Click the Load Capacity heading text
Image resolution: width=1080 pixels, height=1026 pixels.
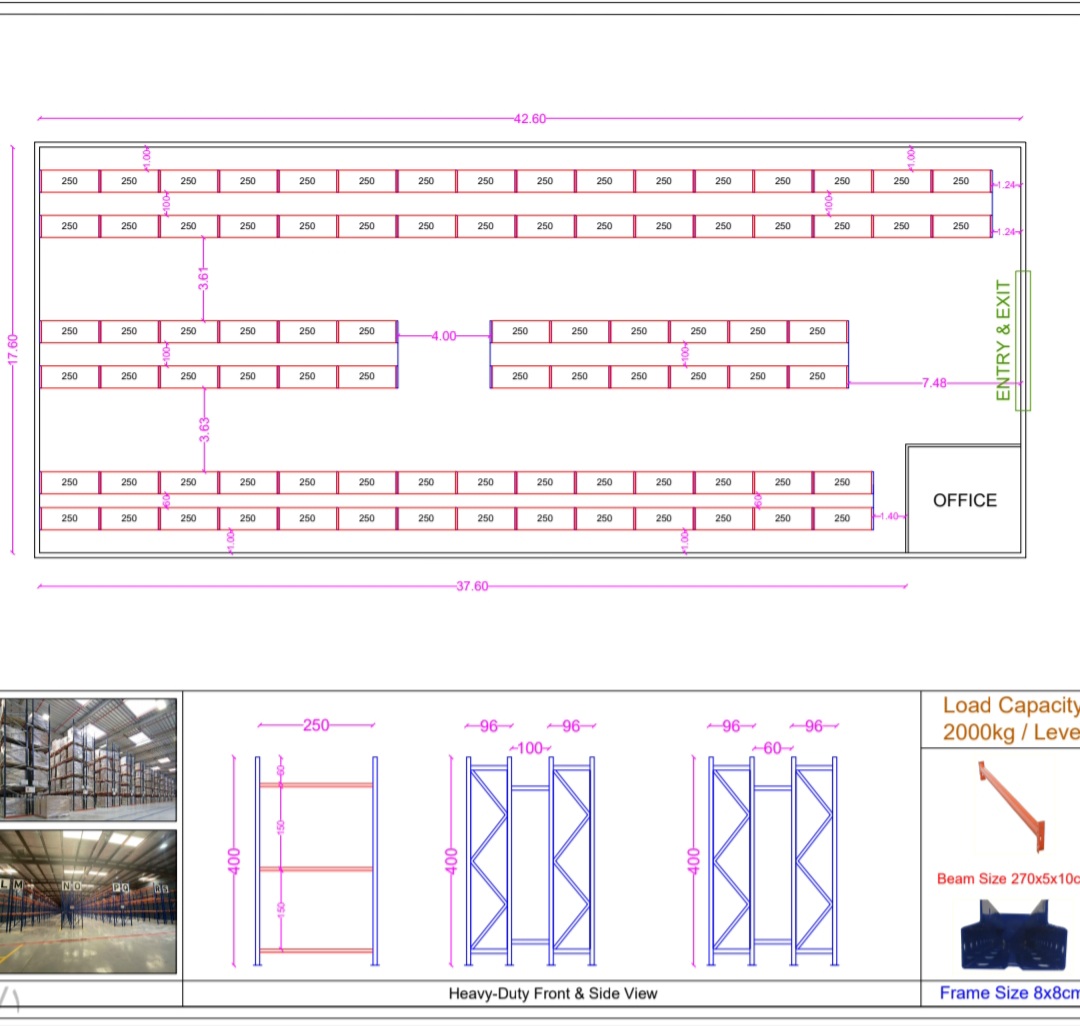(1010, 706)
